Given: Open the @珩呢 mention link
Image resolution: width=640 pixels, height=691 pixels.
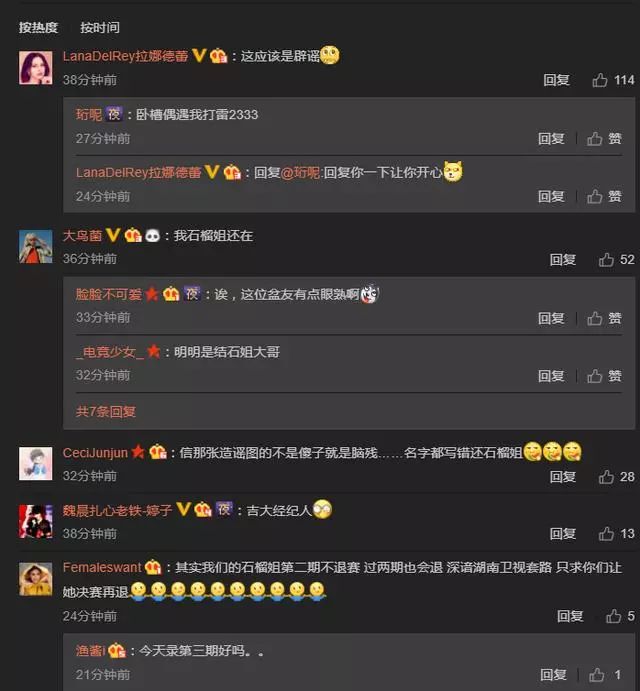Looking at the screenshot, I should [300, 172].
